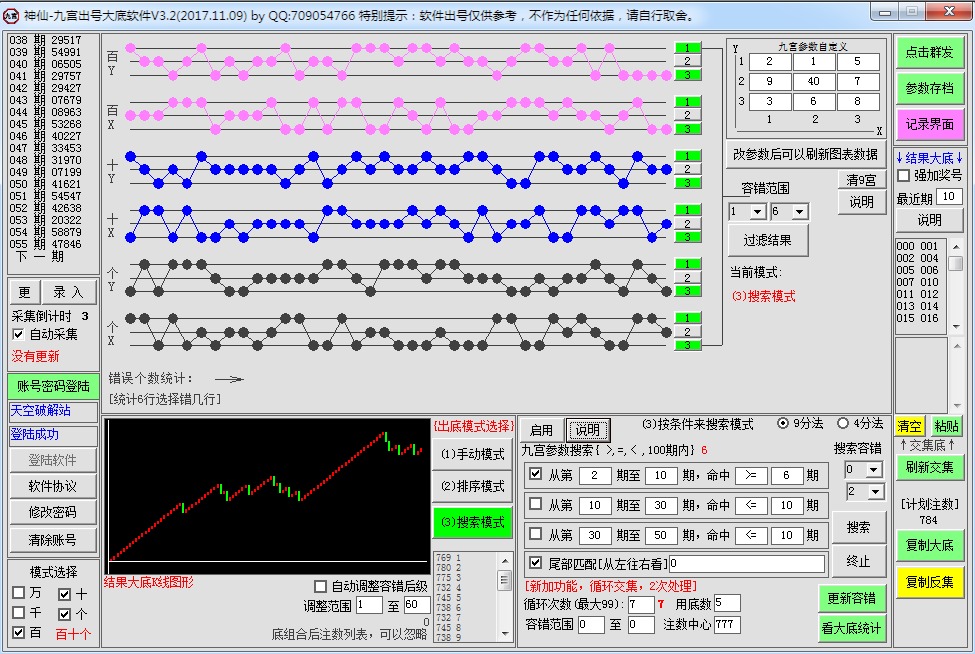Switch to (1)手动模式
The image size is (975, 654).
click(x=472, y=454)
